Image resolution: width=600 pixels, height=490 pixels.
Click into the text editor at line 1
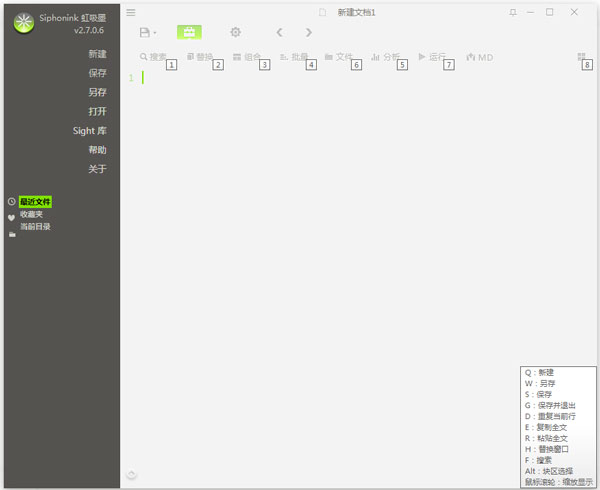tap(367, 78)
